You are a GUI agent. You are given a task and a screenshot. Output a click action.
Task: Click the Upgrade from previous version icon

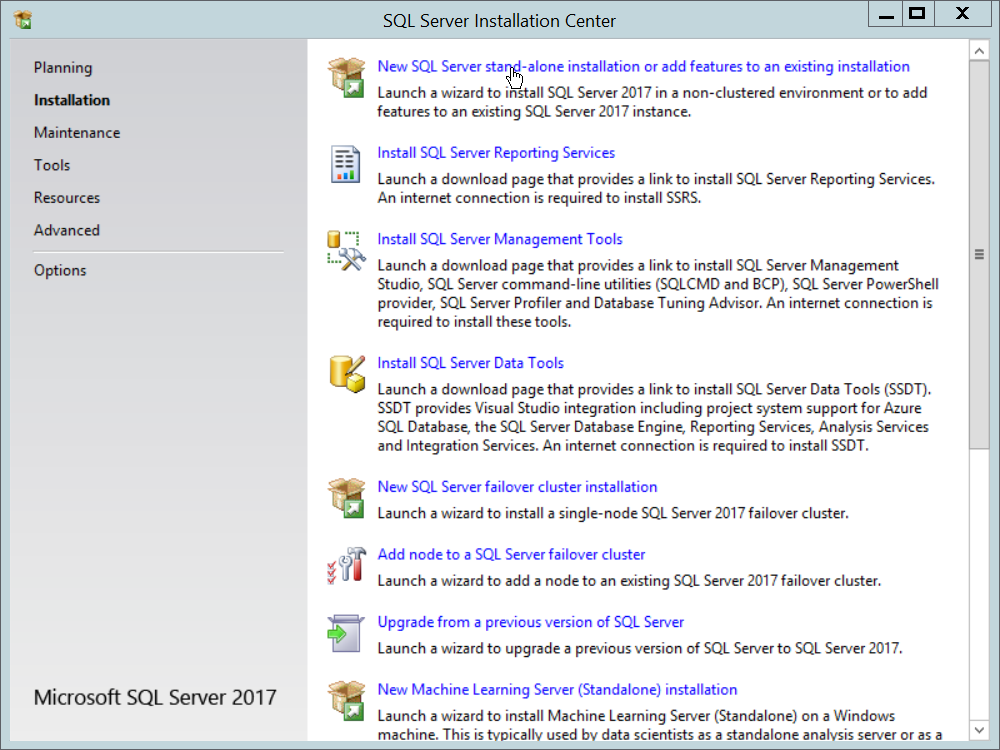click(x=346, y=632)
